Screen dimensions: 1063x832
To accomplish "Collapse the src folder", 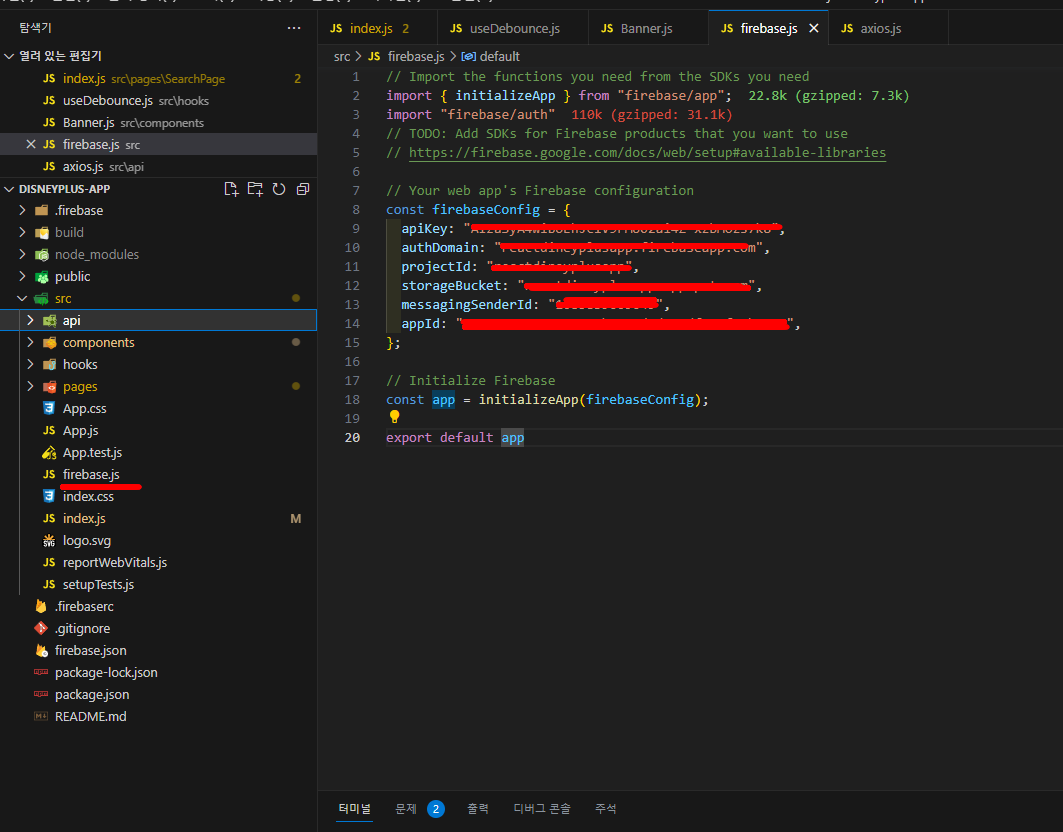I will pyautogui.click(x=22, y=298).
